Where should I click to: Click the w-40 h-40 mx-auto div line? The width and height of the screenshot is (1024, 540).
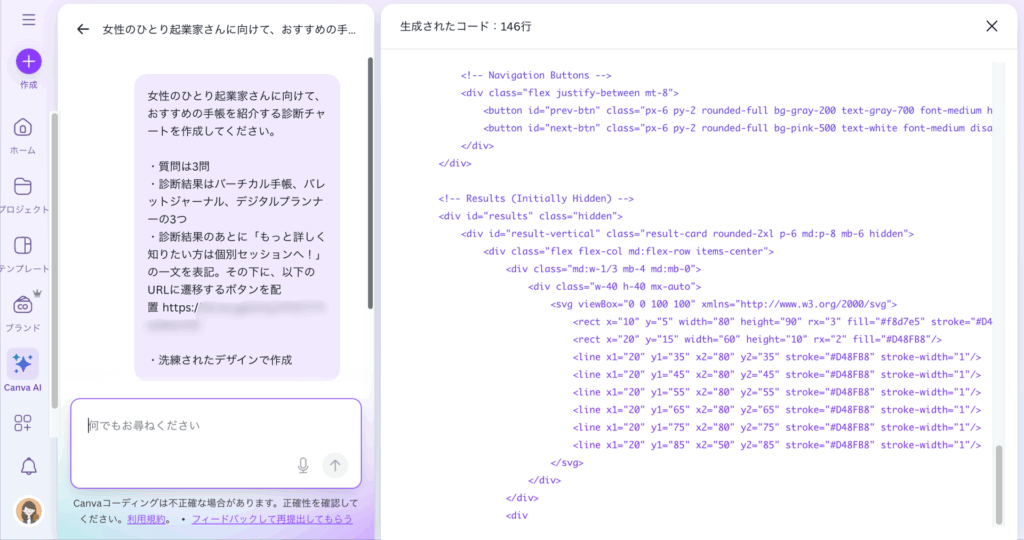[615, 287]
